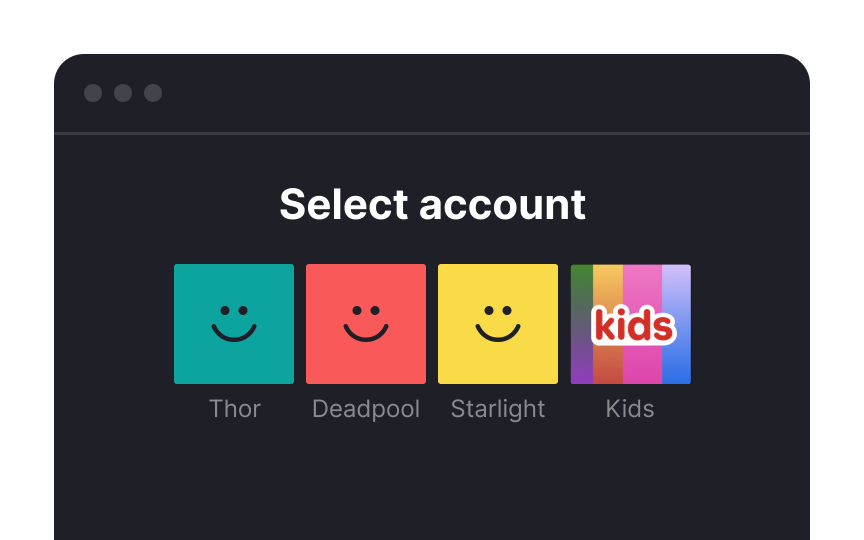Click the first window control dot
This screenshot has height=540, width=864.
click(93, 93)
